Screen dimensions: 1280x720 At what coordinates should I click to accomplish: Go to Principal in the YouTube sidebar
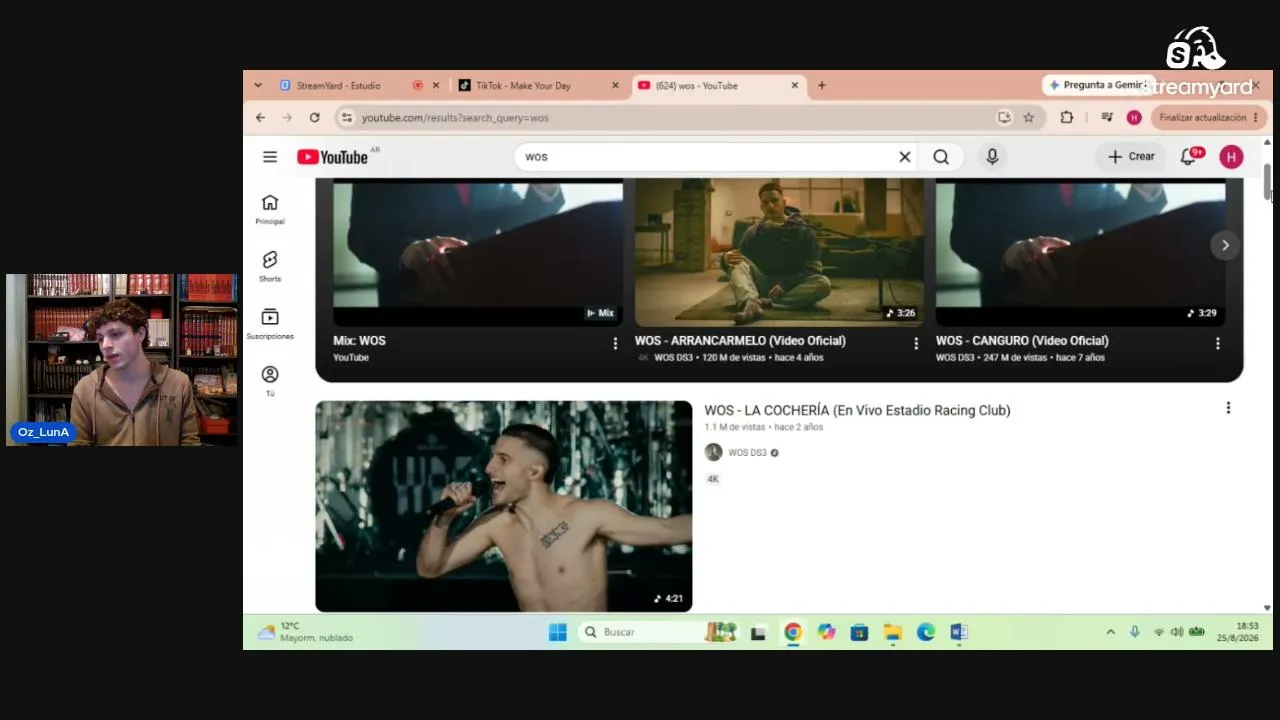(270, 209)
